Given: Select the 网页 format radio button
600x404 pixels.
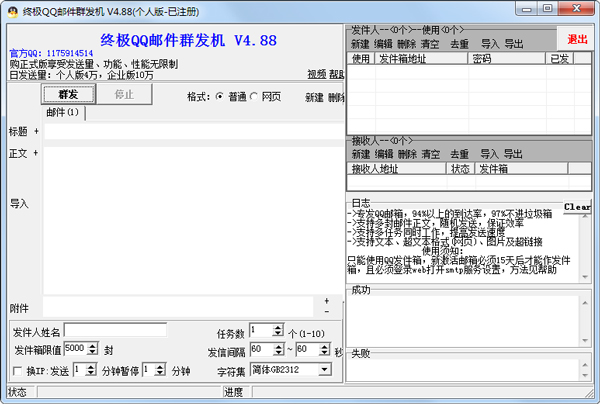Looking at the screenshot, I should tap(253, 96).
